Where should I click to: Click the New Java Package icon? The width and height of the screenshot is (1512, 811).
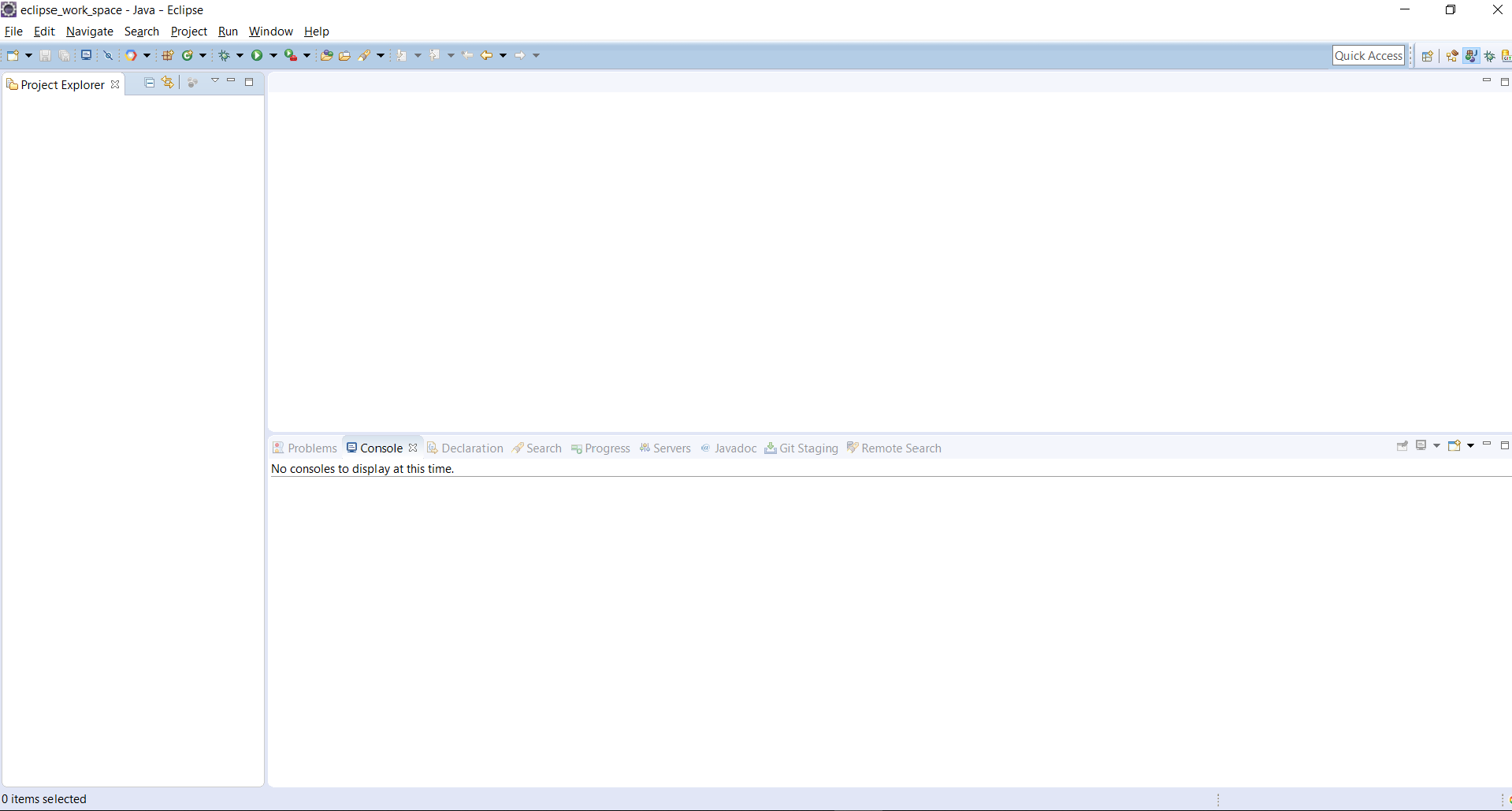[168, 55]
